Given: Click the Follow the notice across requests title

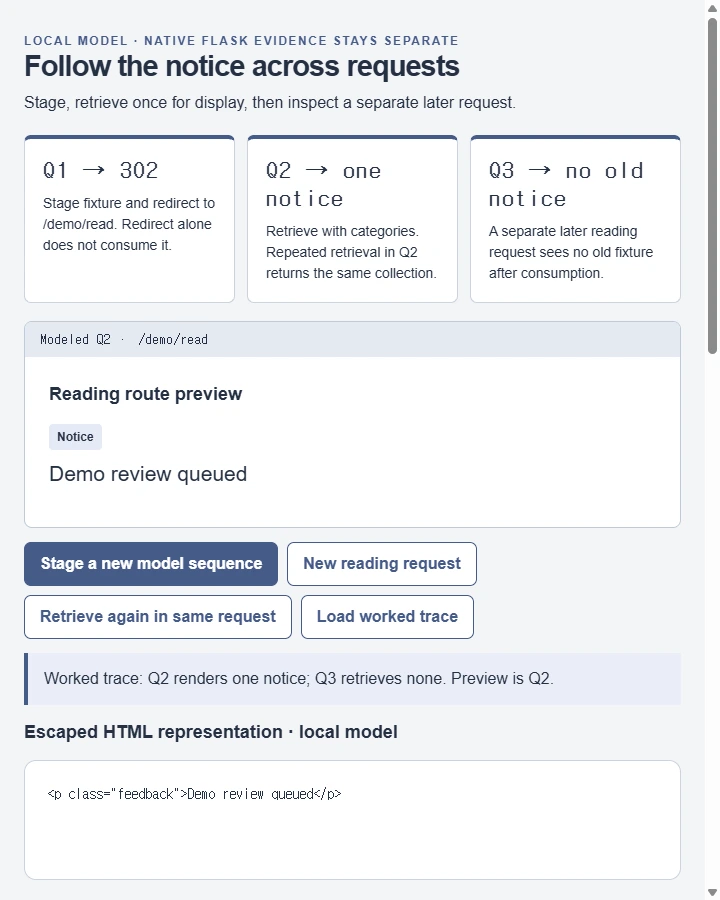Looking at the screenshot, I should coord(242,66).
